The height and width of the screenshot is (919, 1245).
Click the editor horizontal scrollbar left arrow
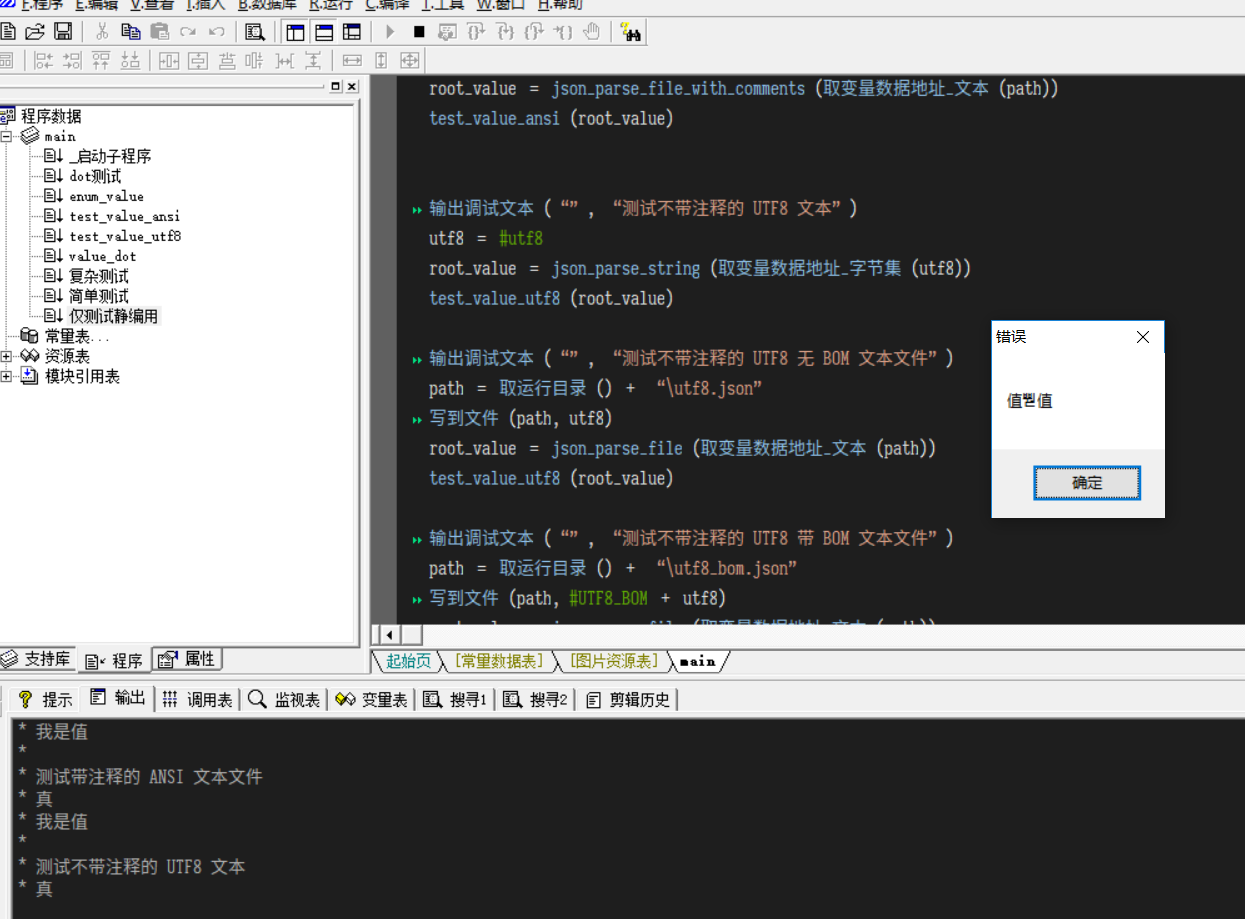(388, 635)
